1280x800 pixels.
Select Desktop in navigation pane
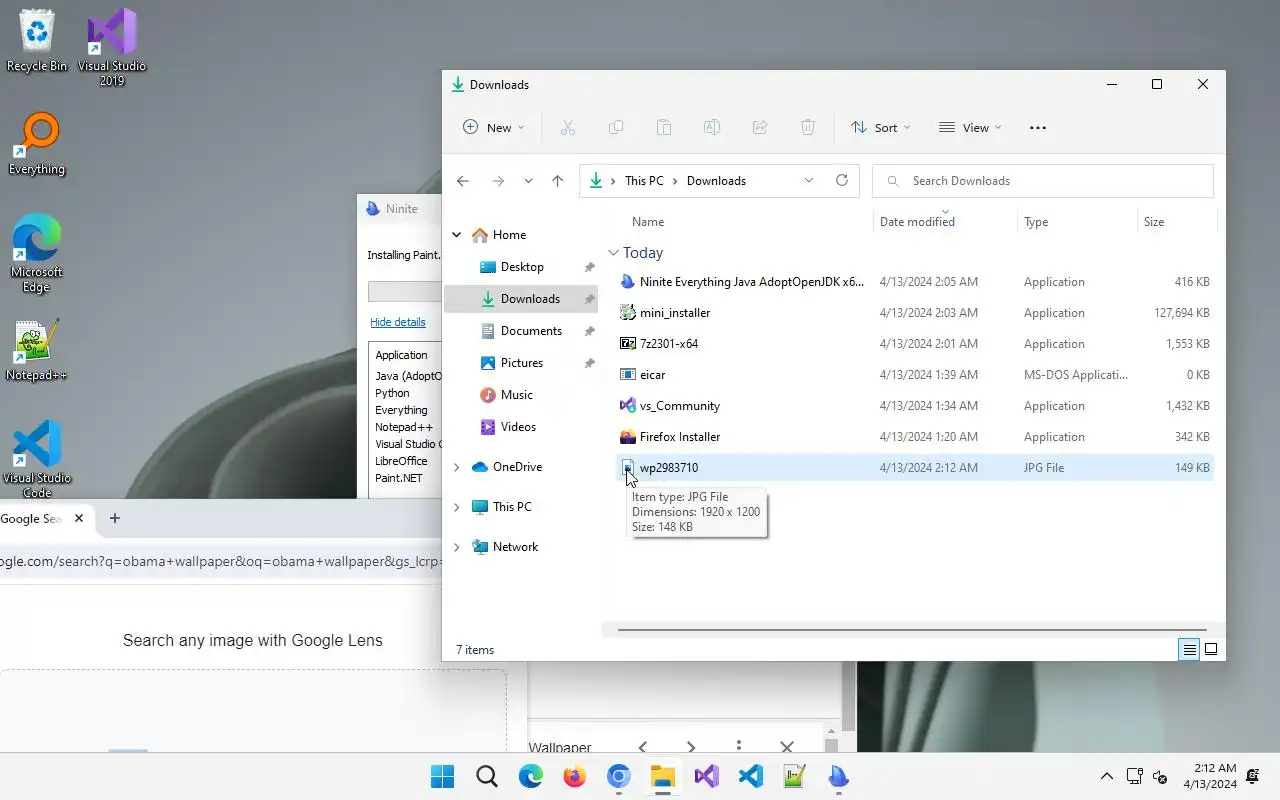click(x=521, y=267)
